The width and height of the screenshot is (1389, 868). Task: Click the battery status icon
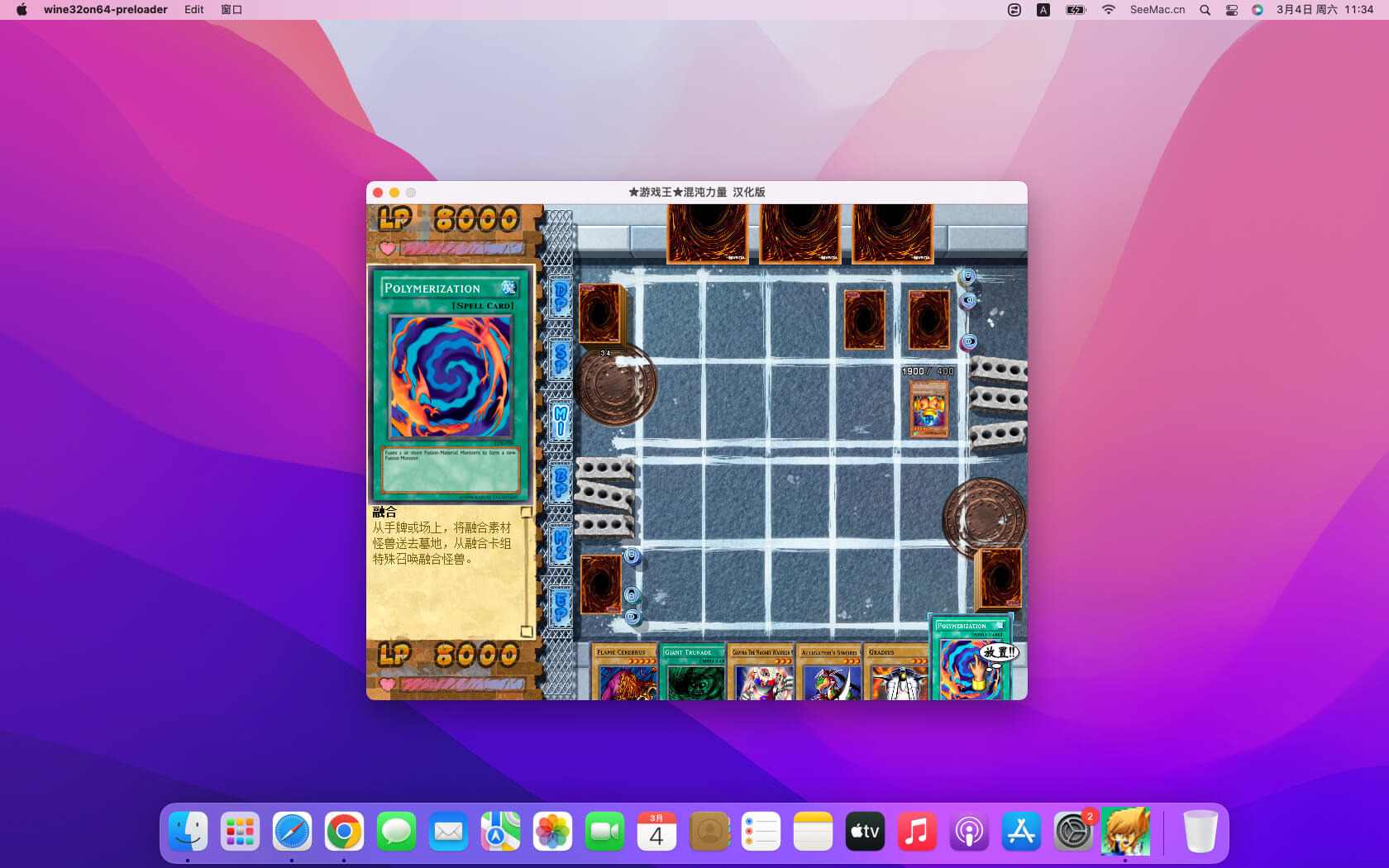pyautogui.click(x=1076, y=10)
